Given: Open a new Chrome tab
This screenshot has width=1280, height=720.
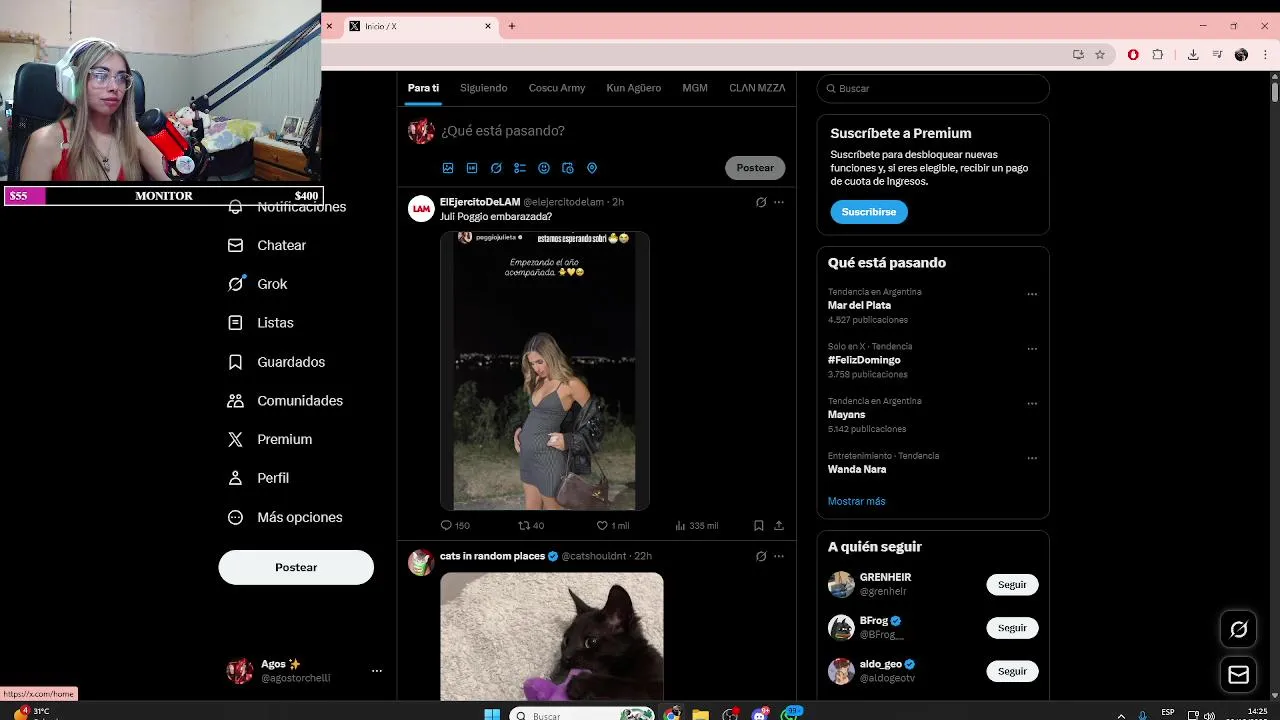Looking at the screenshot, I should coord(512,26).
